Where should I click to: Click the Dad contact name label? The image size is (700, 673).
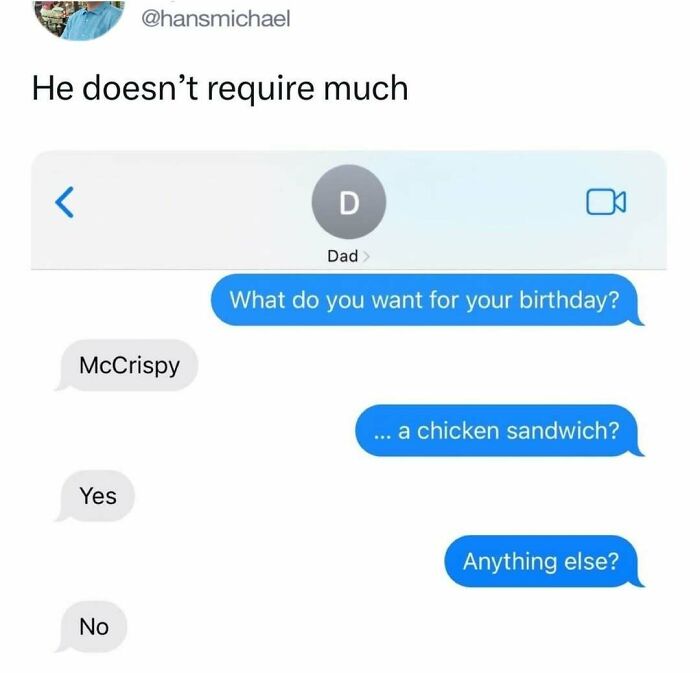coord(342,256)
